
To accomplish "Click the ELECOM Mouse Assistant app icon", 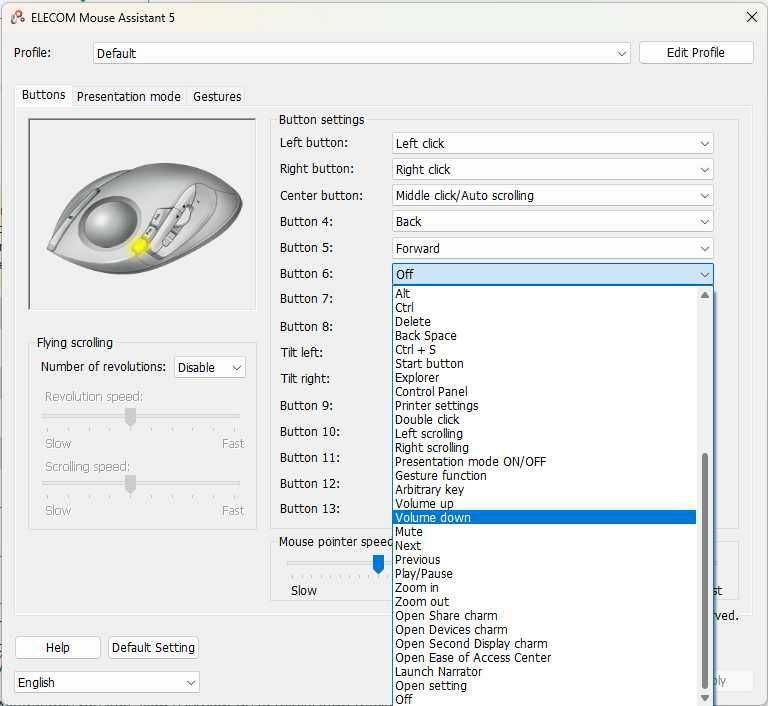I will click(18, 18).
